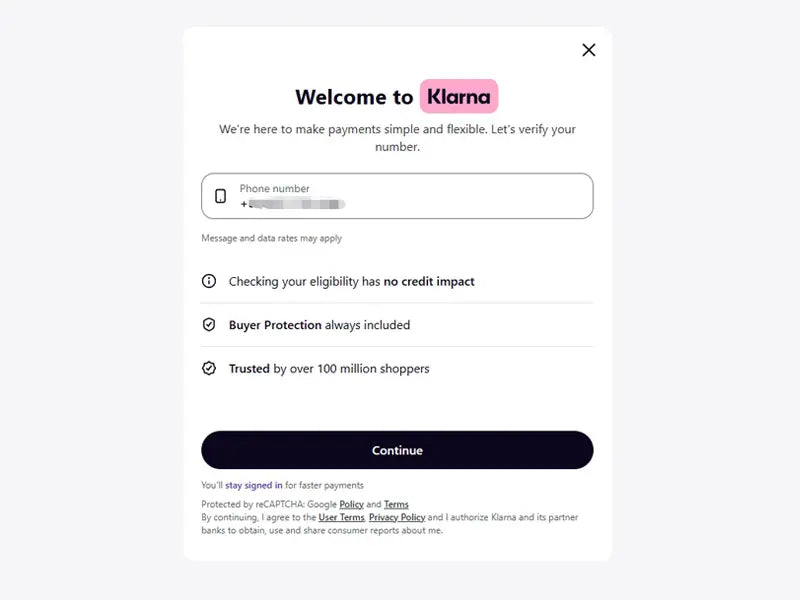Open Klarna's Privacy Policy link
Image resolution: width=800 pixels, height=600 pixels.
pos(397,517)
